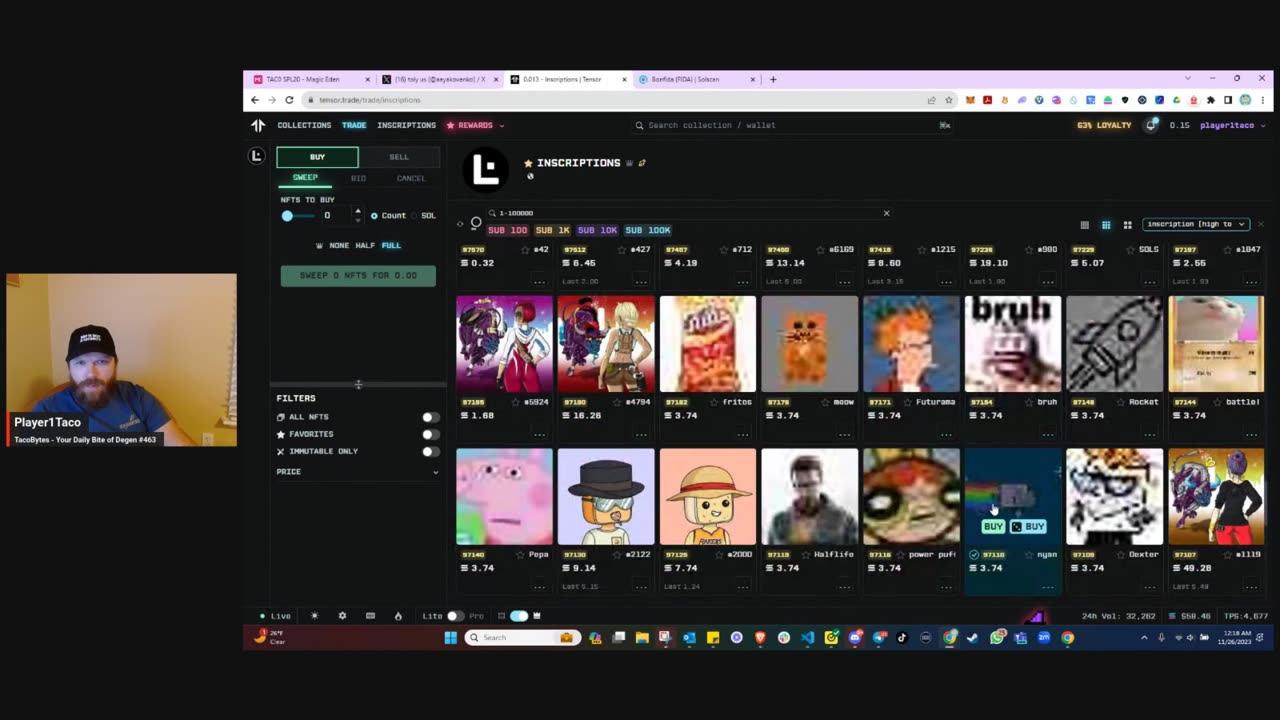Viewport: 1280px width, 720px height.
Task: Open Steam from the taskbar
Action: [x=972, y=638]
